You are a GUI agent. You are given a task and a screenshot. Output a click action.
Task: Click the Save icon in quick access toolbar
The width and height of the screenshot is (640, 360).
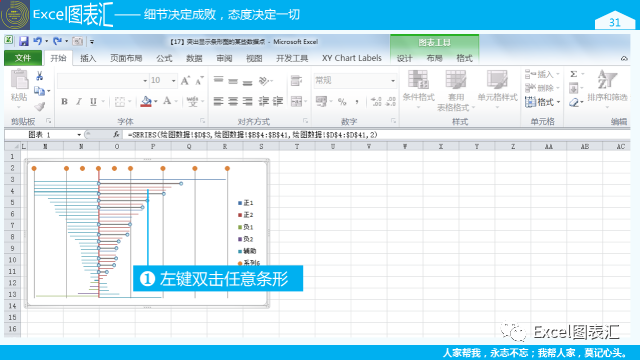coord(24,41)
